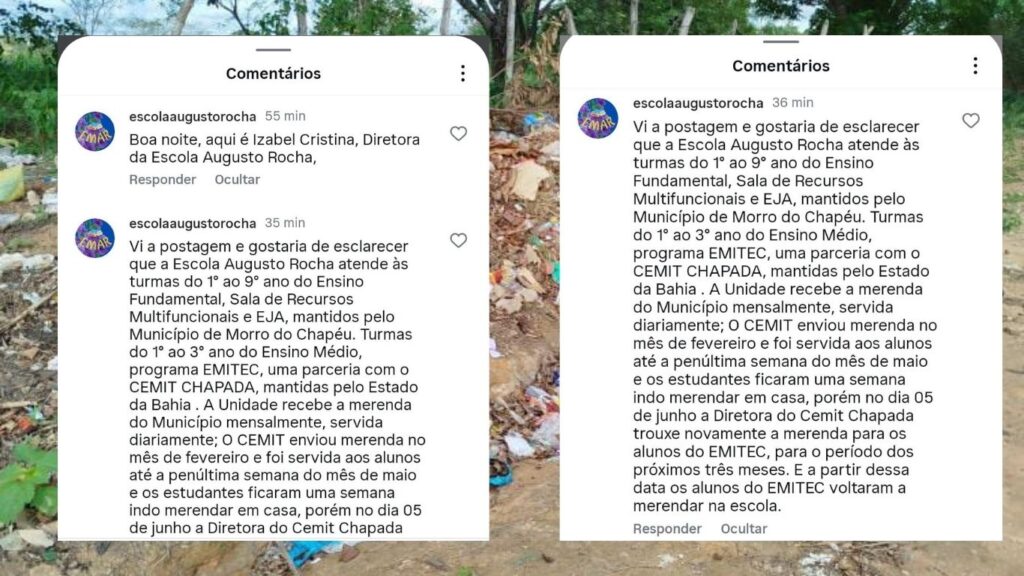Grab the drag handle atop left comments sheet
The height and width of the screenshot is (576, 1024).
(273, 50)
